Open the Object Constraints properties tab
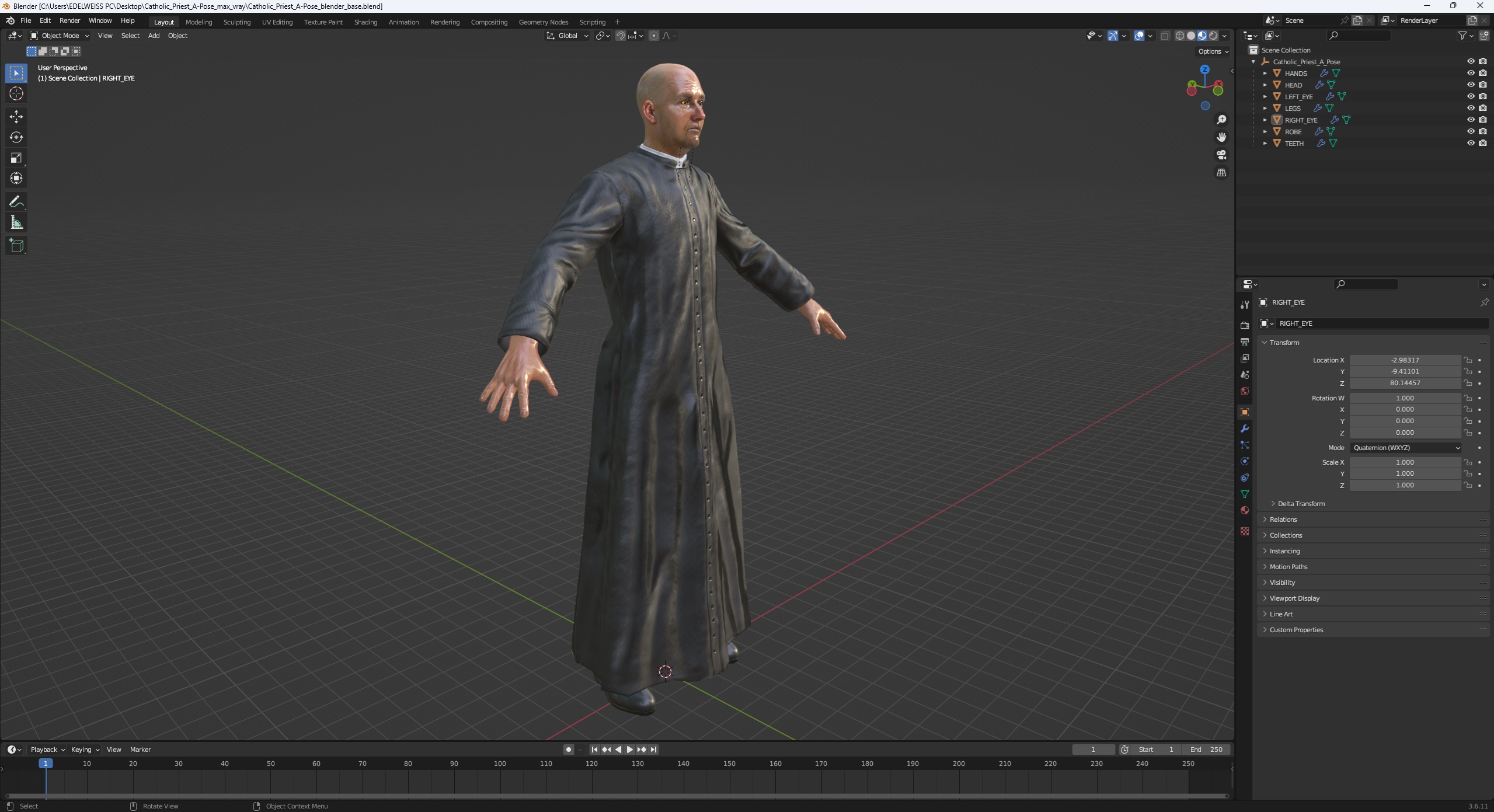Screen dimensions: 1494x812 point(1245,478)
